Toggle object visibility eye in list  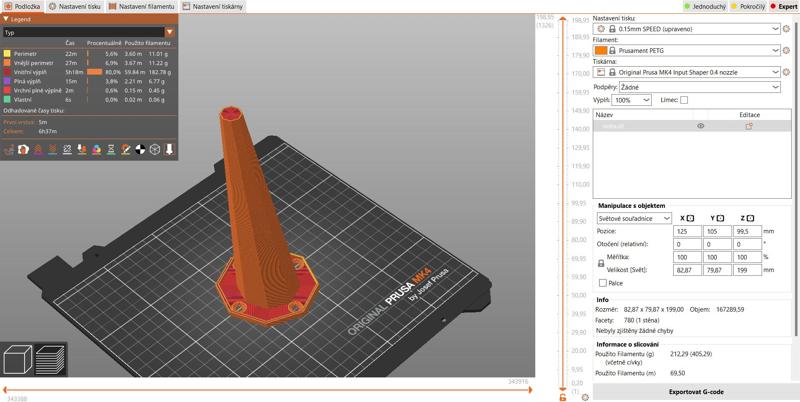point(701,126)
